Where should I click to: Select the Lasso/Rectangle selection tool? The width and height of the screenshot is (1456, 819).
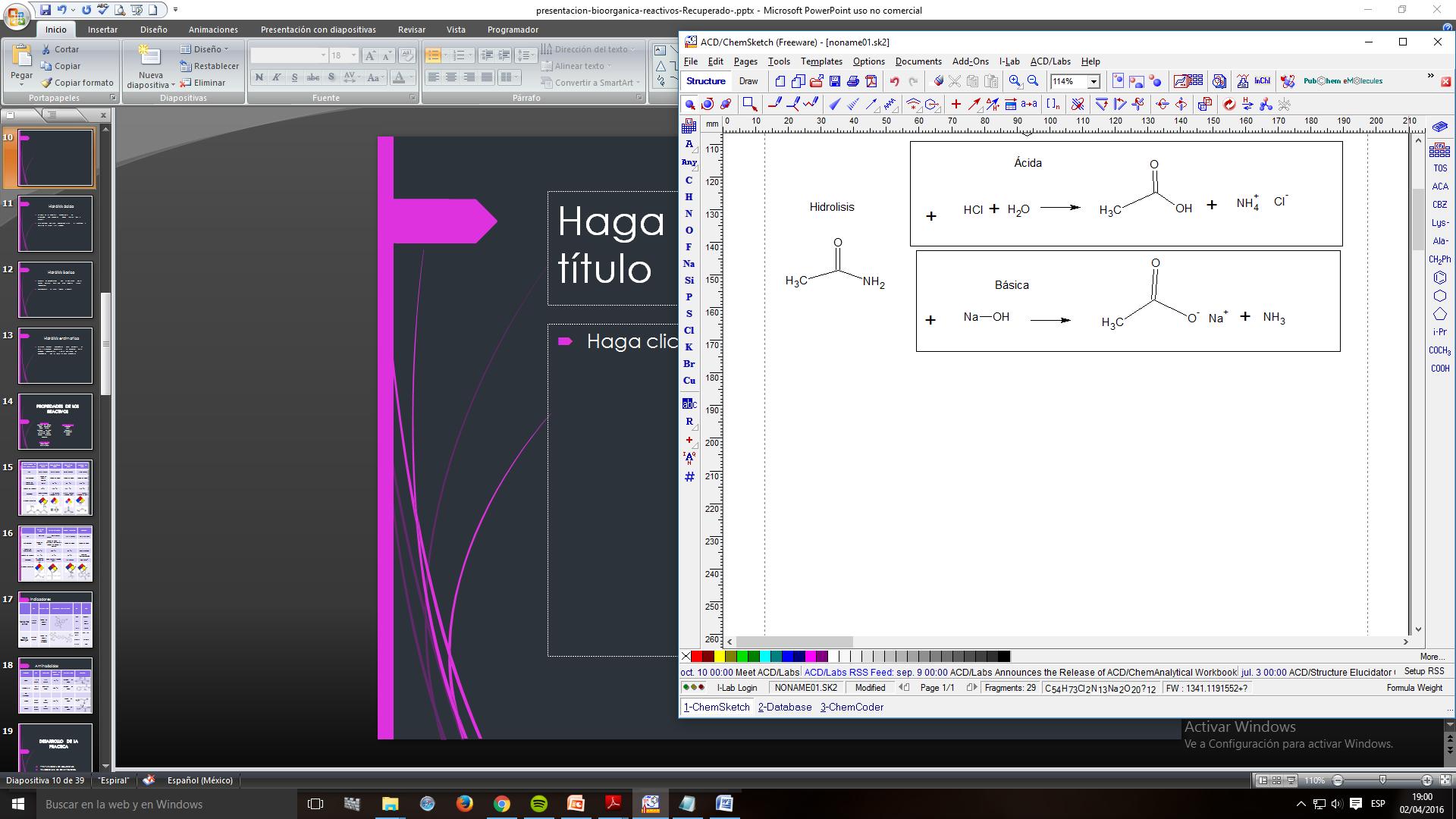(749, 105)
